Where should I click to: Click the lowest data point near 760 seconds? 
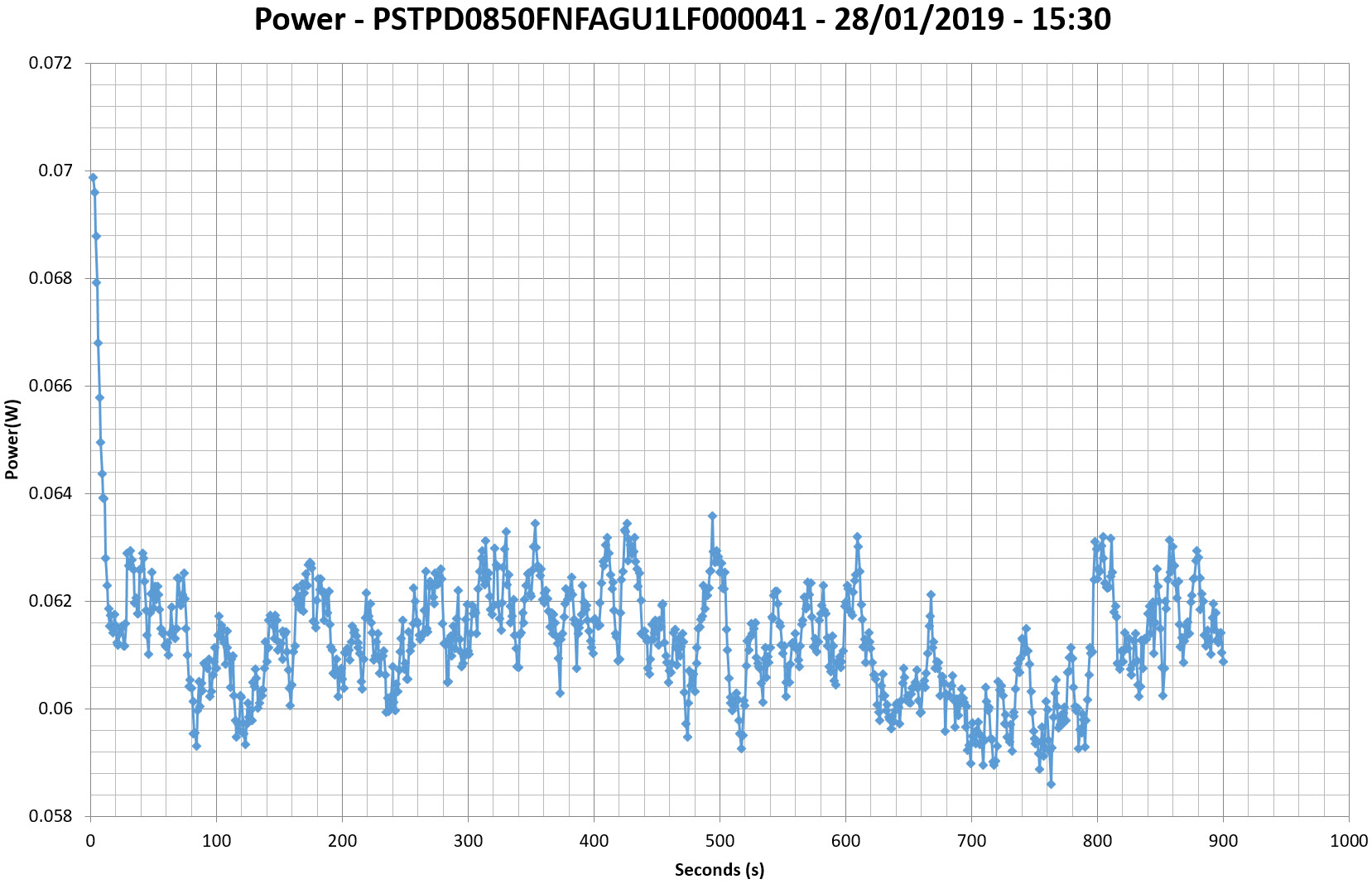click(x=1051, y=784)
